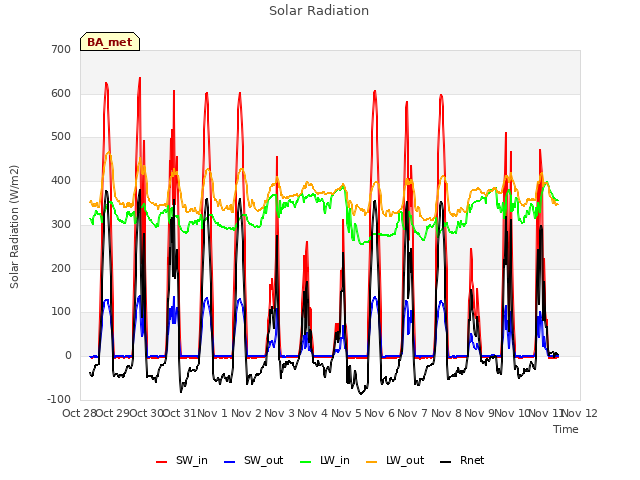
Task: Click the Nov 7 x-axis label
Action: pos(413,413)
